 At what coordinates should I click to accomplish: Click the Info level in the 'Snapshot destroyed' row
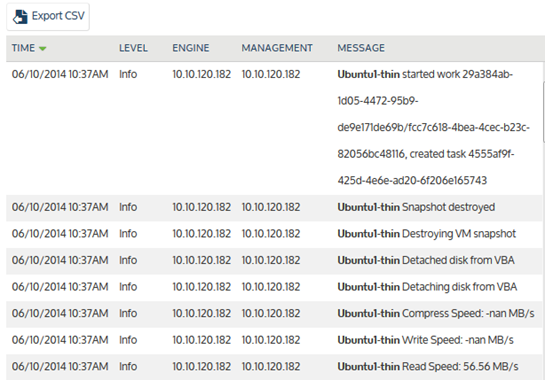pyautogui.click(x=128, y=207)
